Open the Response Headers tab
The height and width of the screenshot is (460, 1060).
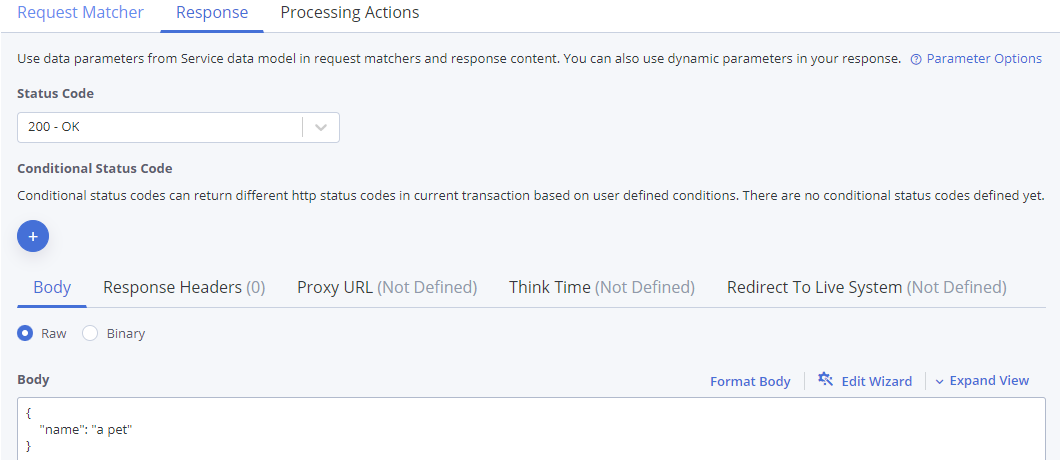click(x=184, y=288)
